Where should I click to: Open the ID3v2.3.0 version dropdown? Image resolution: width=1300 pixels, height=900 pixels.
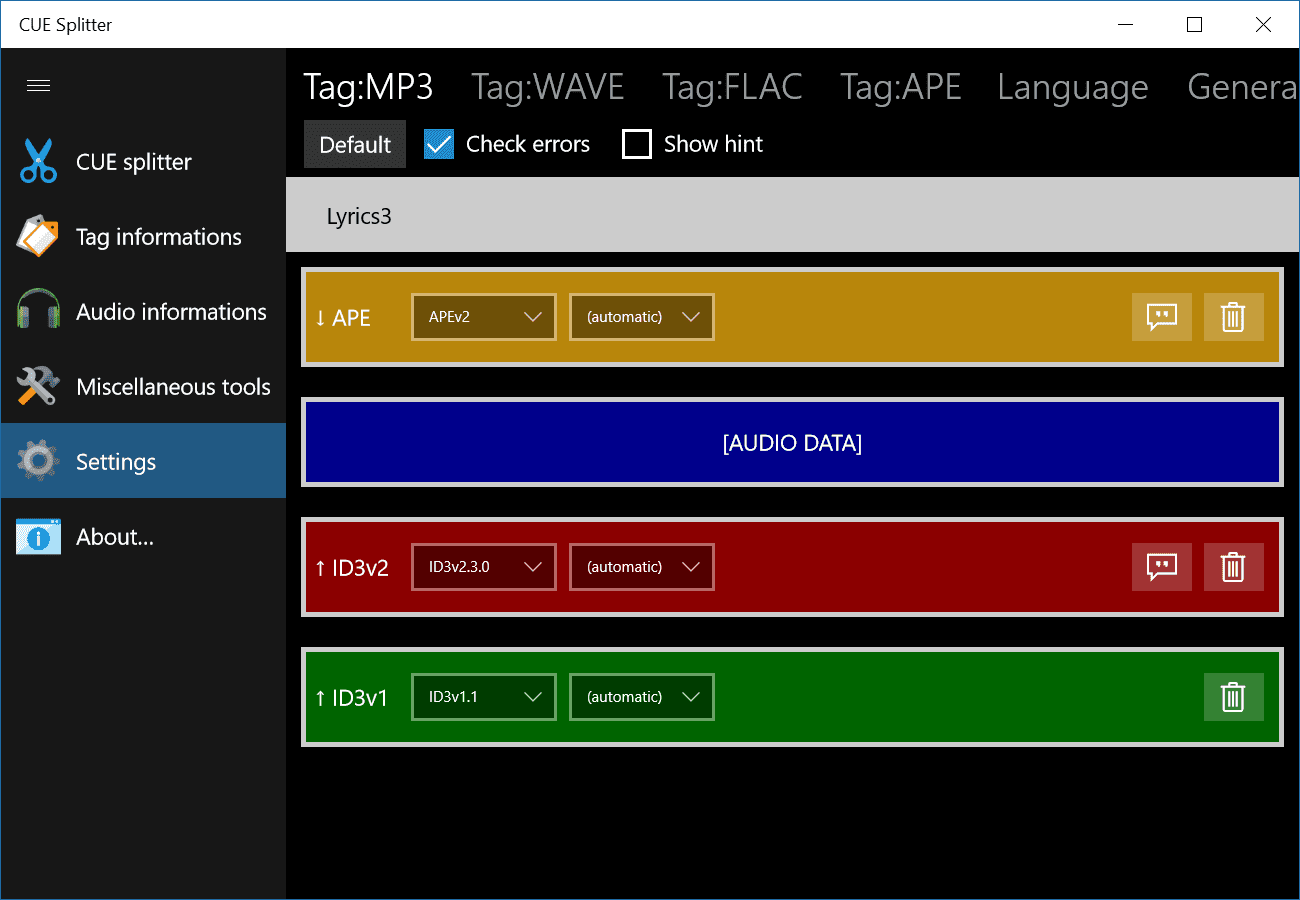pyautogui.click(x=484, y=567)
